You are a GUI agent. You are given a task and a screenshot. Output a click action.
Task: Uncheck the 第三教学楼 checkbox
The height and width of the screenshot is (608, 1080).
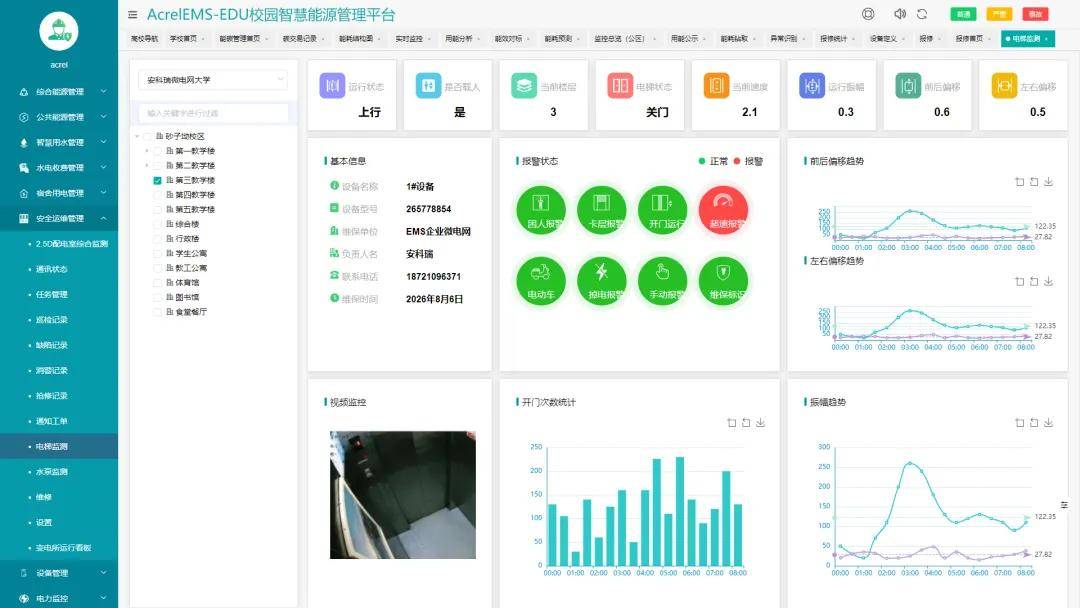pyautogui.click(x=157, y=180)
